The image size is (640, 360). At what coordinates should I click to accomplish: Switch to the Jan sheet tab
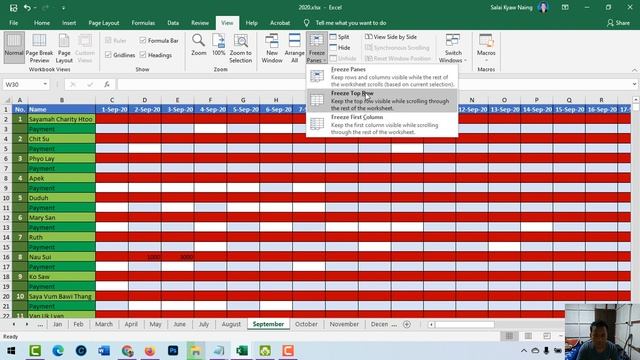pos(58,324)
